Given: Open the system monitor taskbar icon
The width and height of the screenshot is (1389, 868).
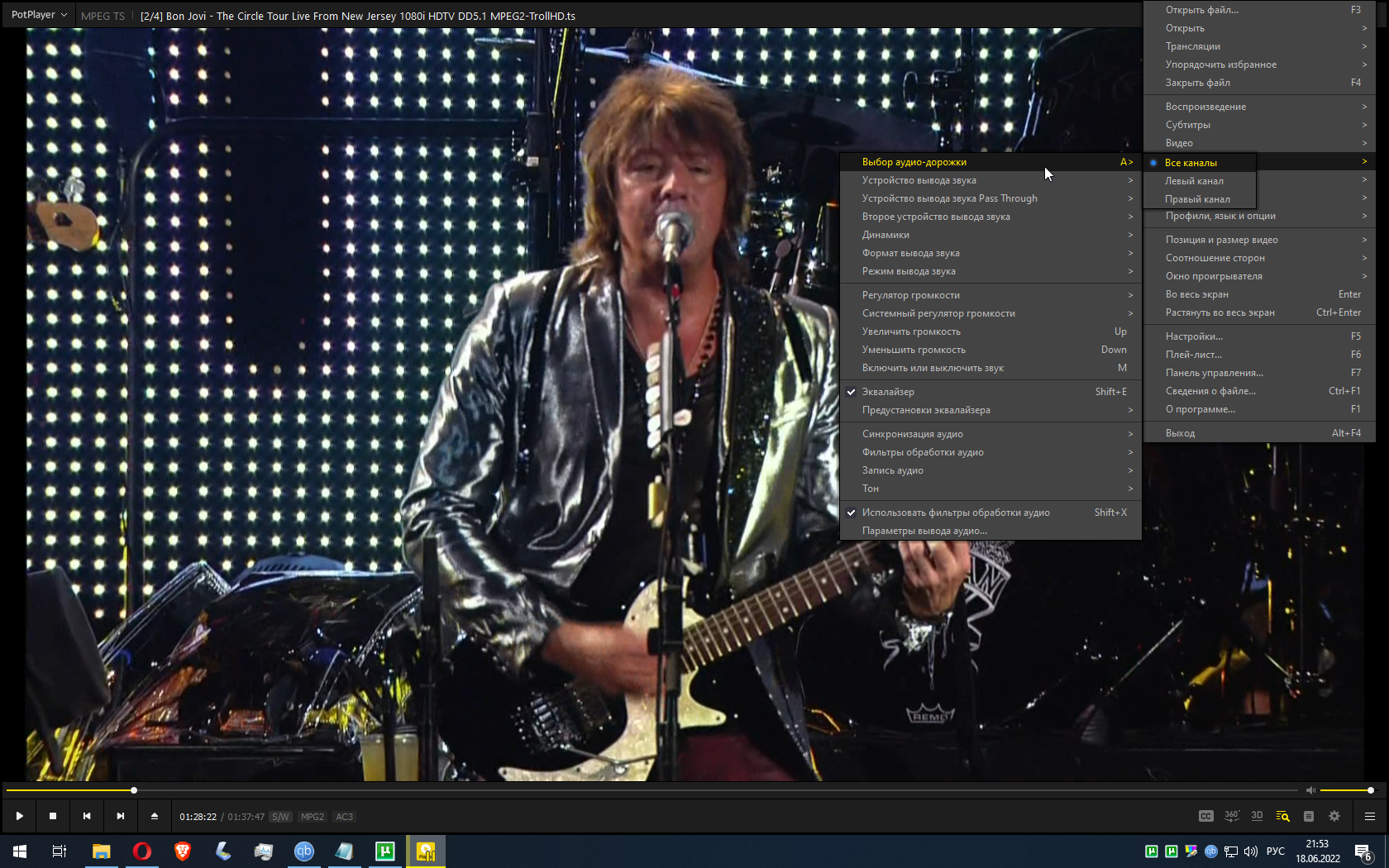Looking at the screenshot, I should pyautogui.click(x=264, y=851).
